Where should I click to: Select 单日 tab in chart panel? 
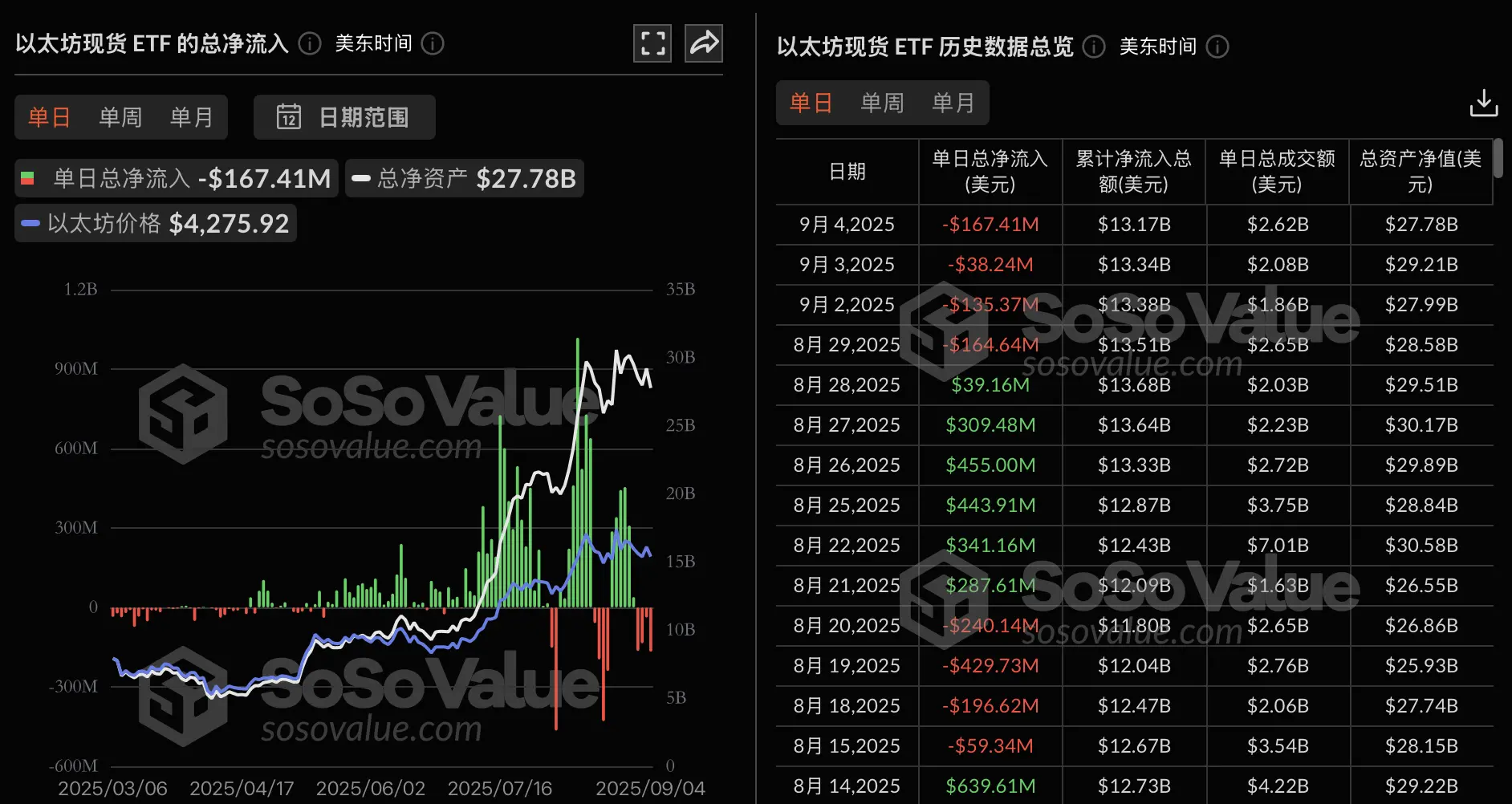tap(49, 117)
